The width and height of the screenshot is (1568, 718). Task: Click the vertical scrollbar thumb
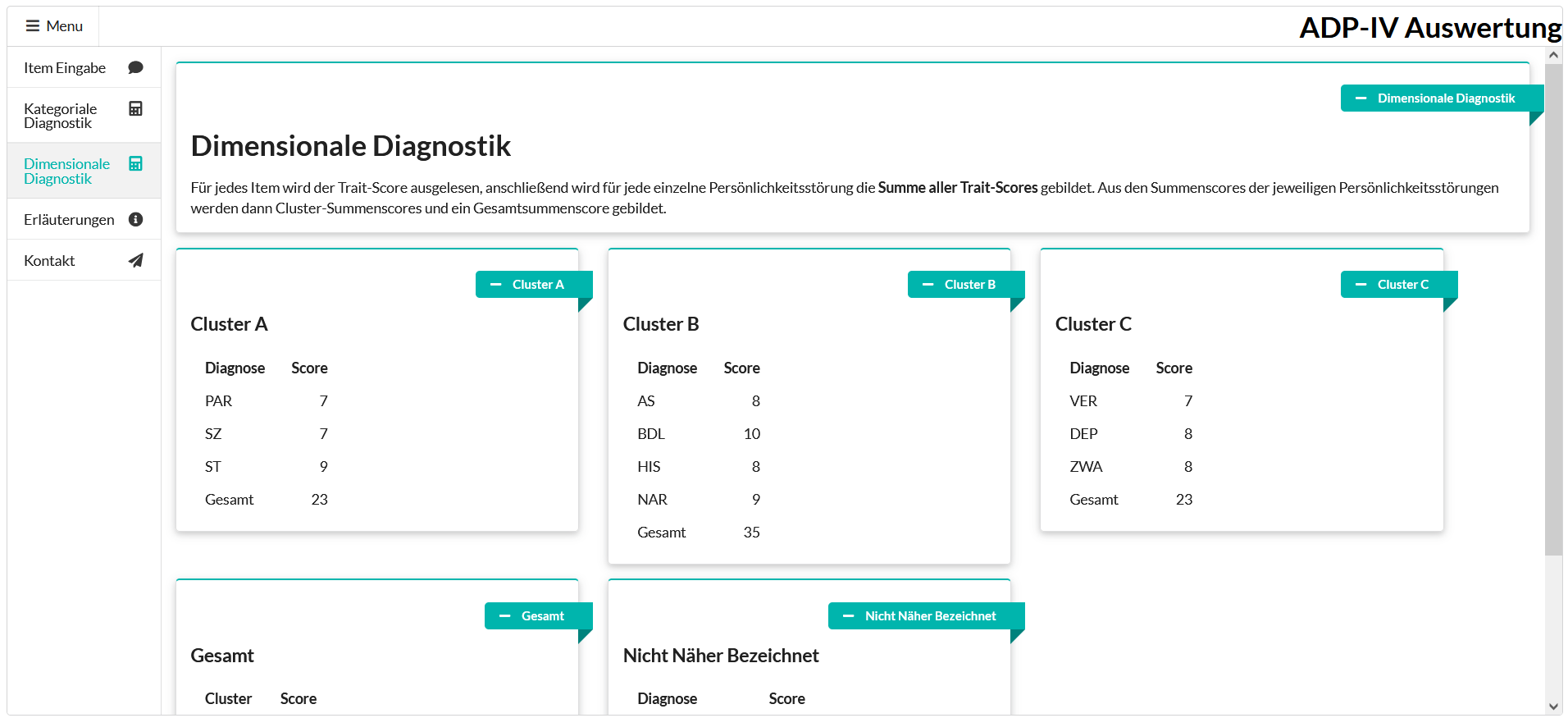point(1553,309)
